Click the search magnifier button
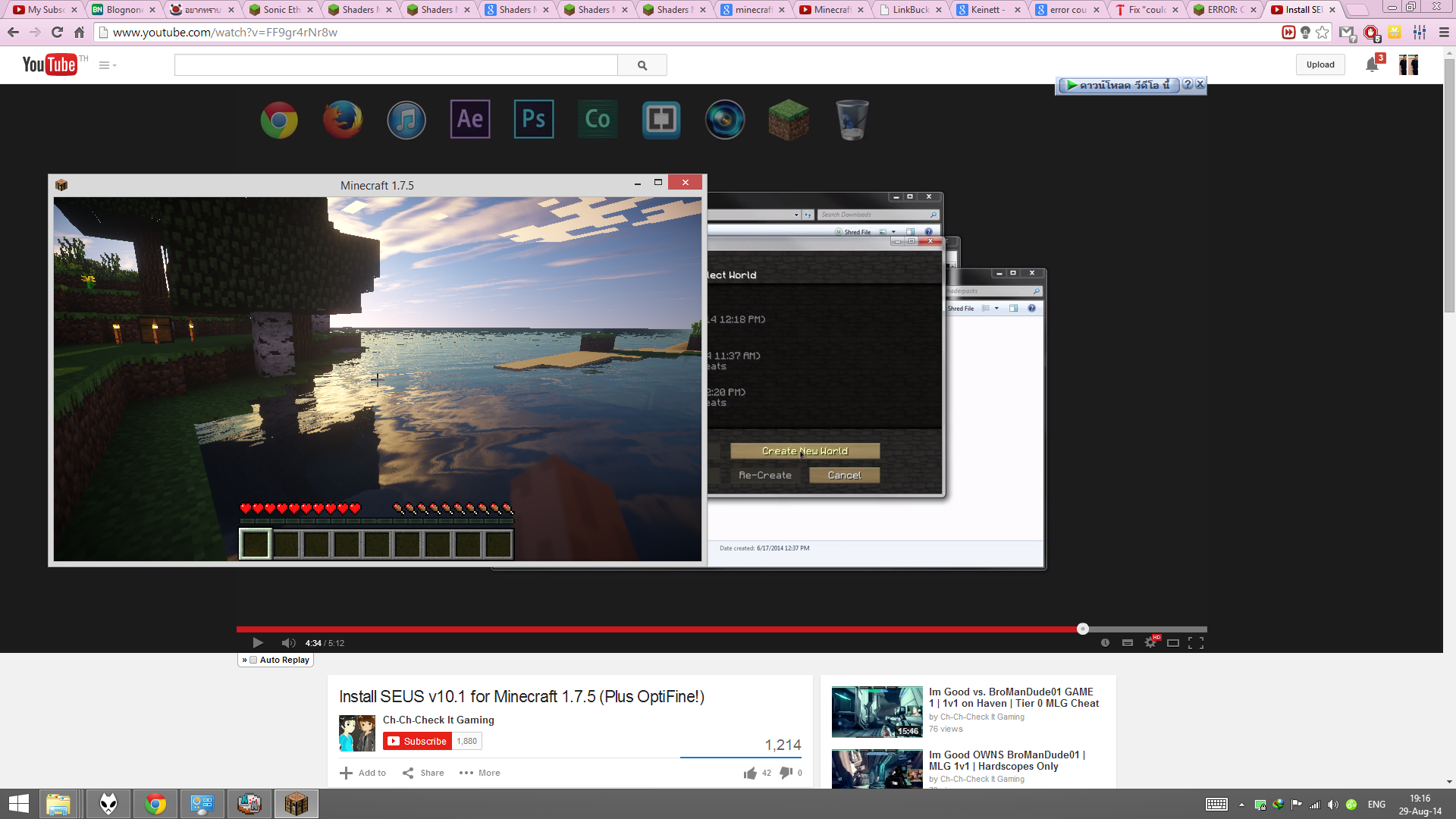 coord(642,65)
